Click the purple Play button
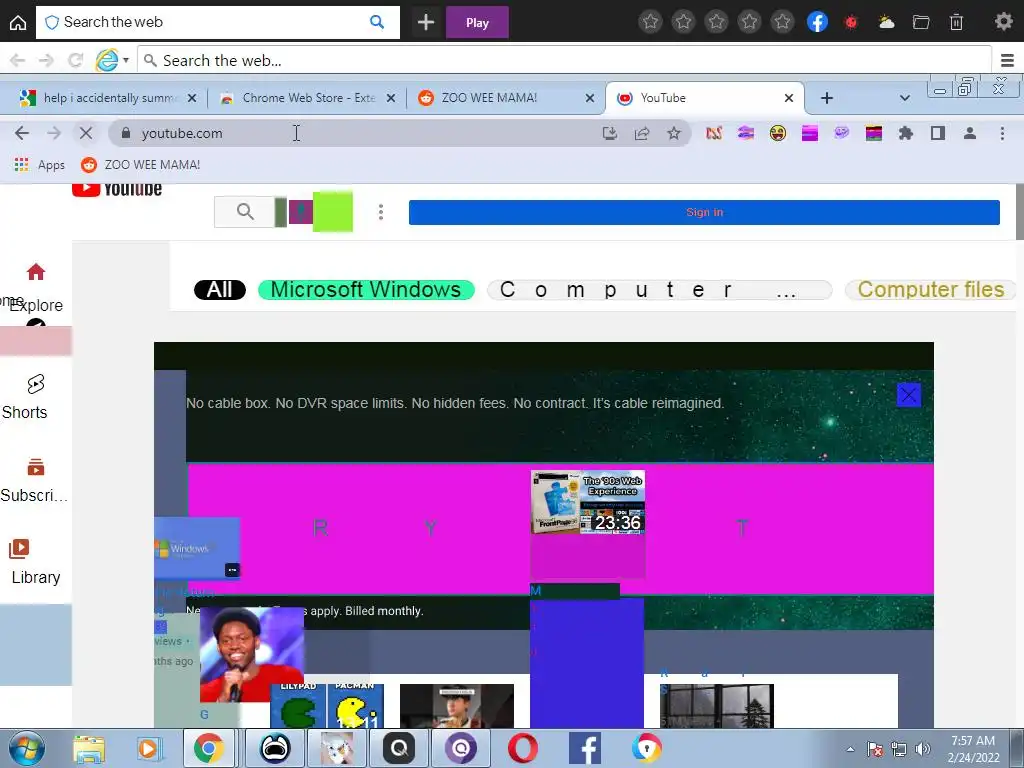The width and height of the screenshot is (1024, 768). tap(477, 23)
